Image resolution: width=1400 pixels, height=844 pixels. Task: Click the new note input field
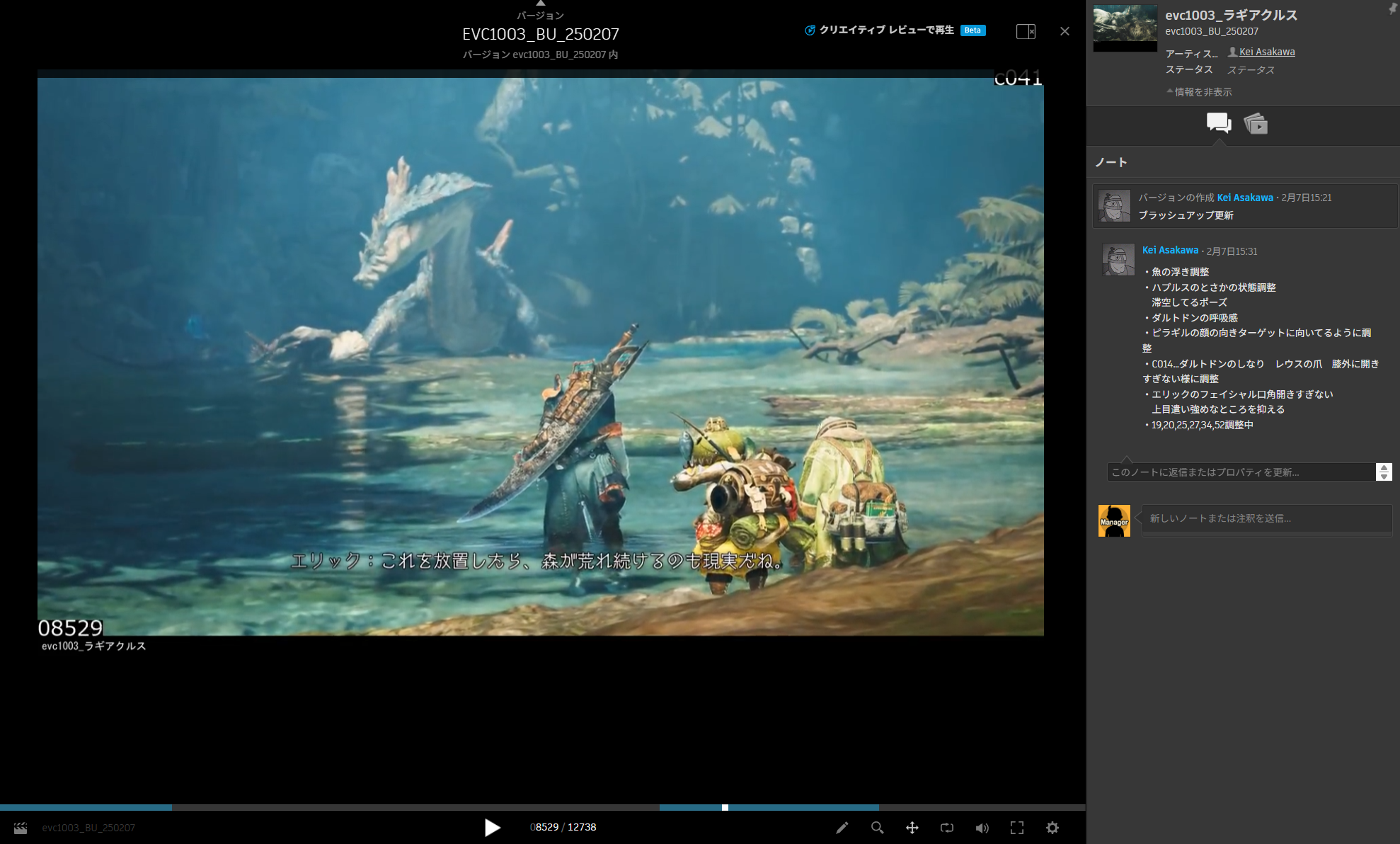(1266, 518)
